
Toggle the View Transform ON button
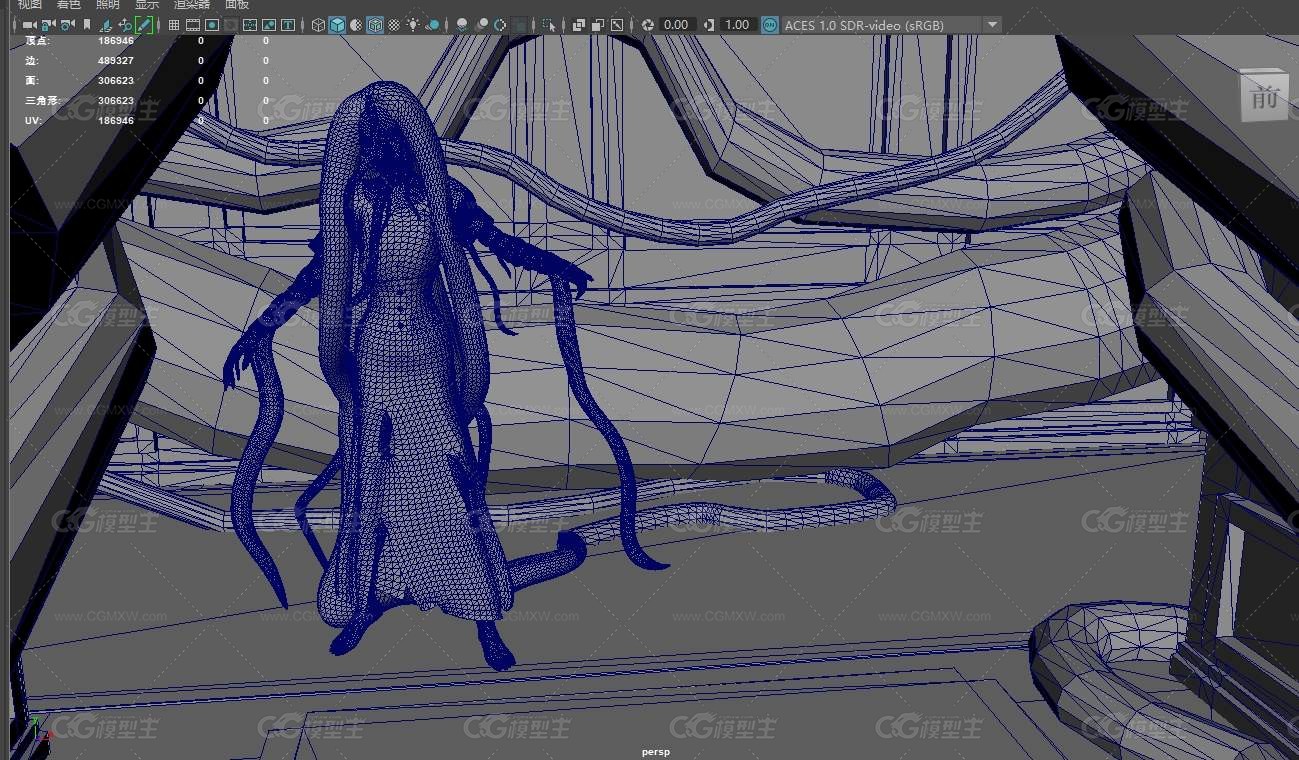coord(770,25)
